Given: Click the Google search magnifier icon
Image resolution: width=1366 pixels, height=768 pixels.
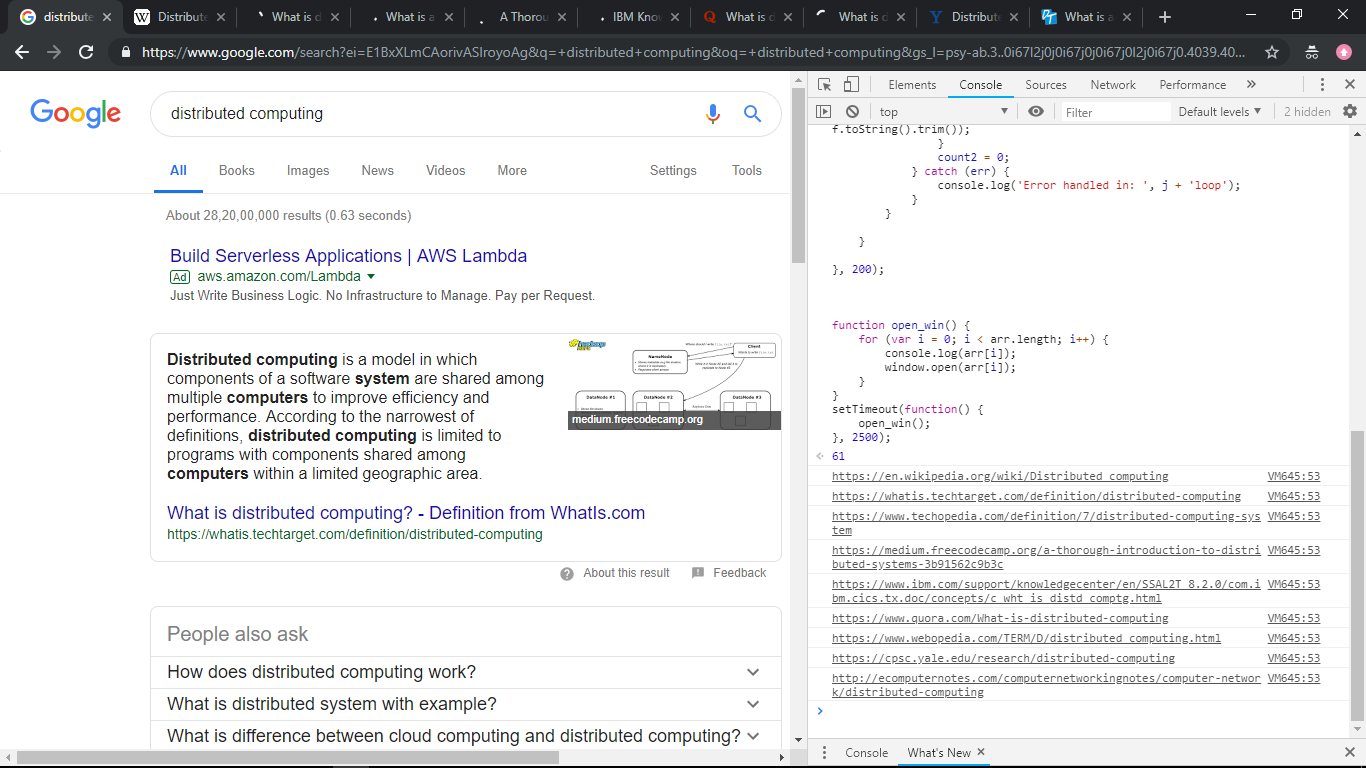Looking at the screenshot, I should coord(753,114).
